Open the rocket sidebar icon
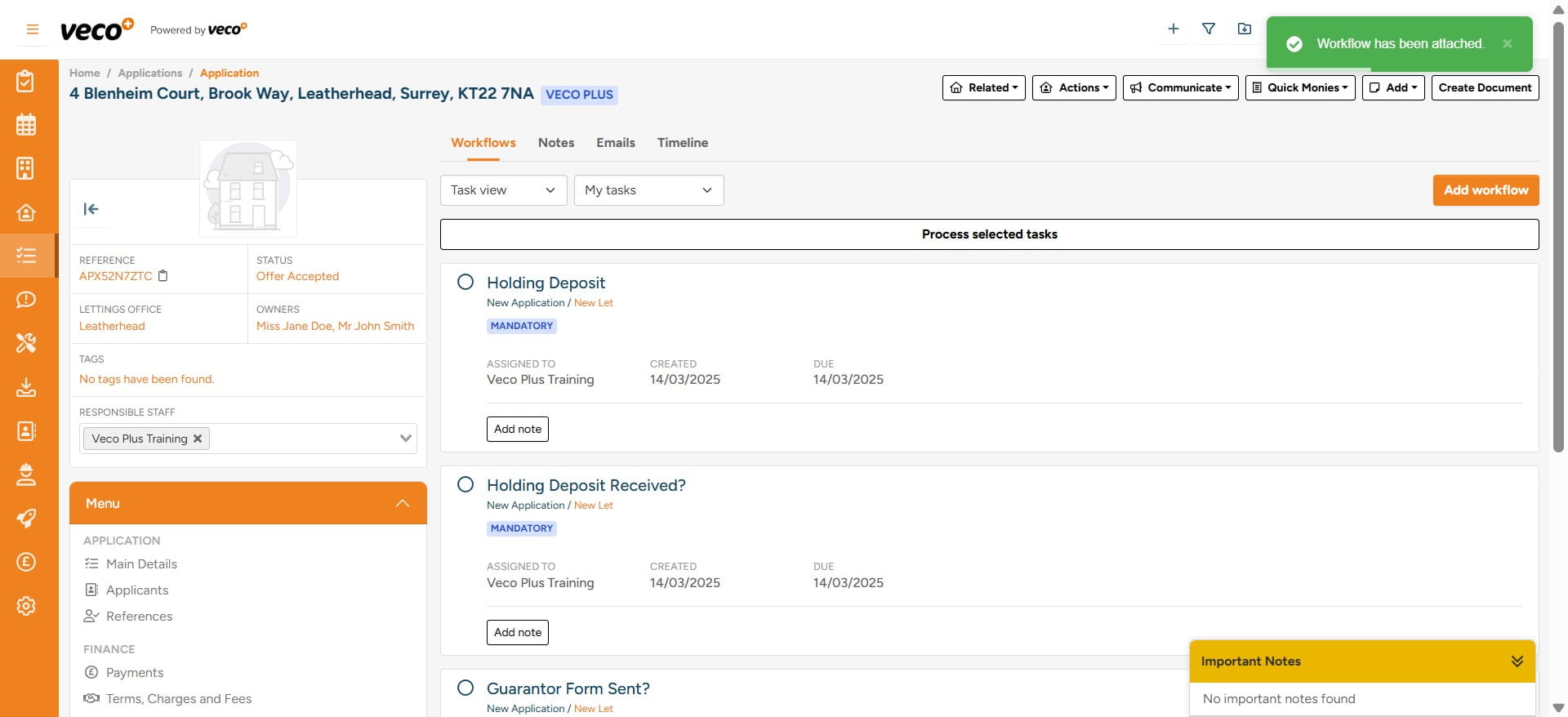The height and width of the screenshot is (717, 1568). coord(26,518)
